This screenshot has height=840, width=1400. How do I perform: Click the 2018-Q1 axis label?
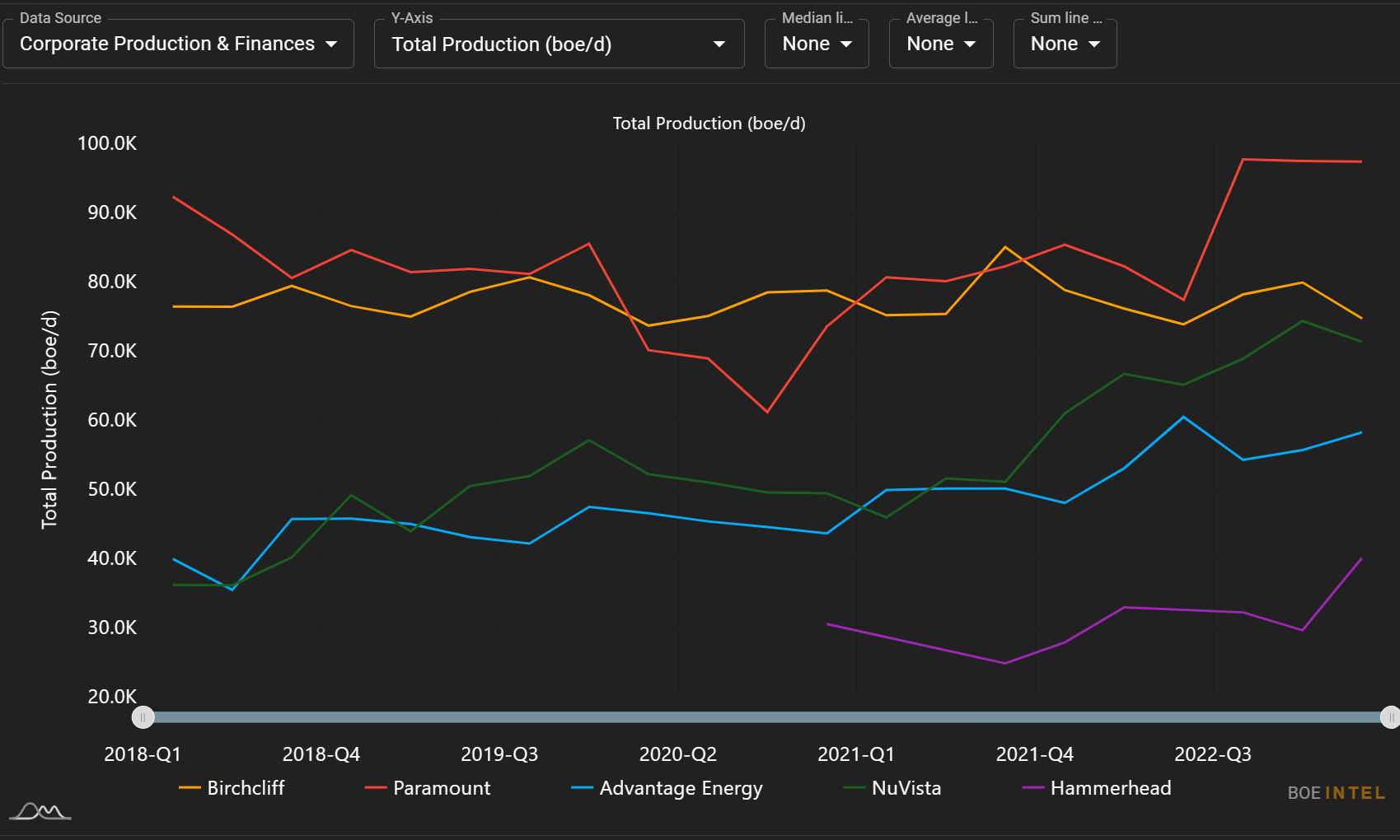[x=143, y=754]
